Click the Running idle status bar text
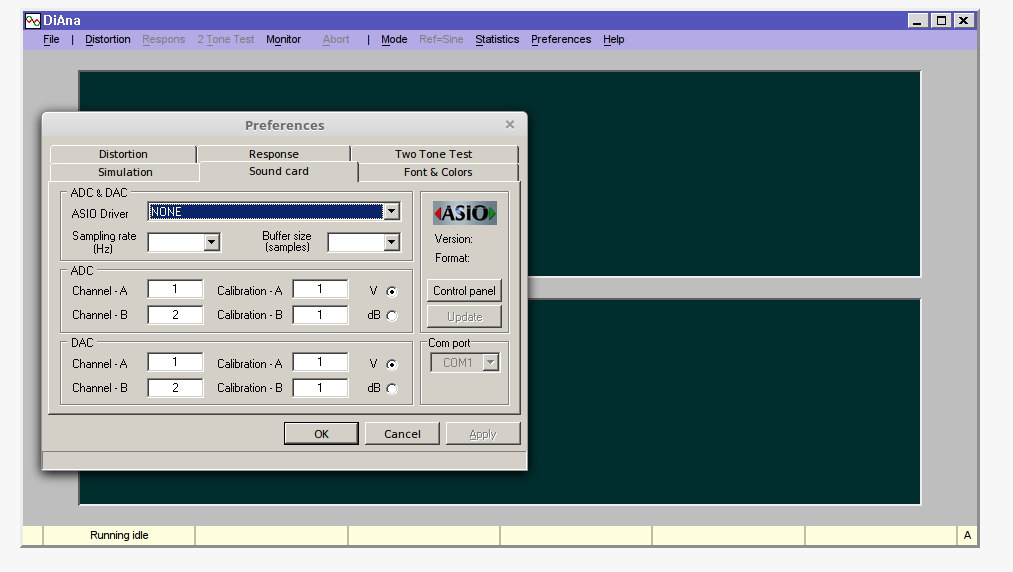 119,535
